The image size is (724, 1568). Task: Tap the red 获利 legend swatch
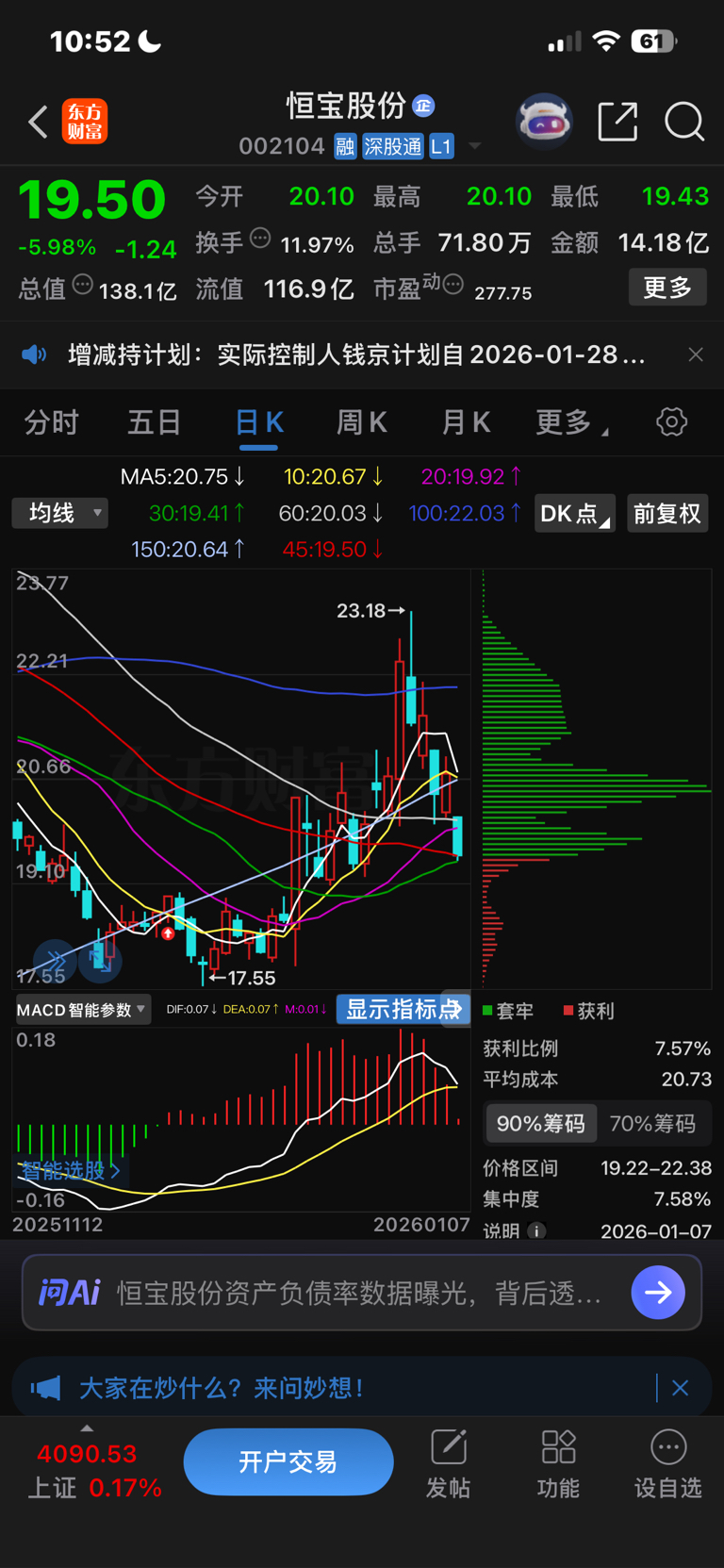coord(568,1011)
